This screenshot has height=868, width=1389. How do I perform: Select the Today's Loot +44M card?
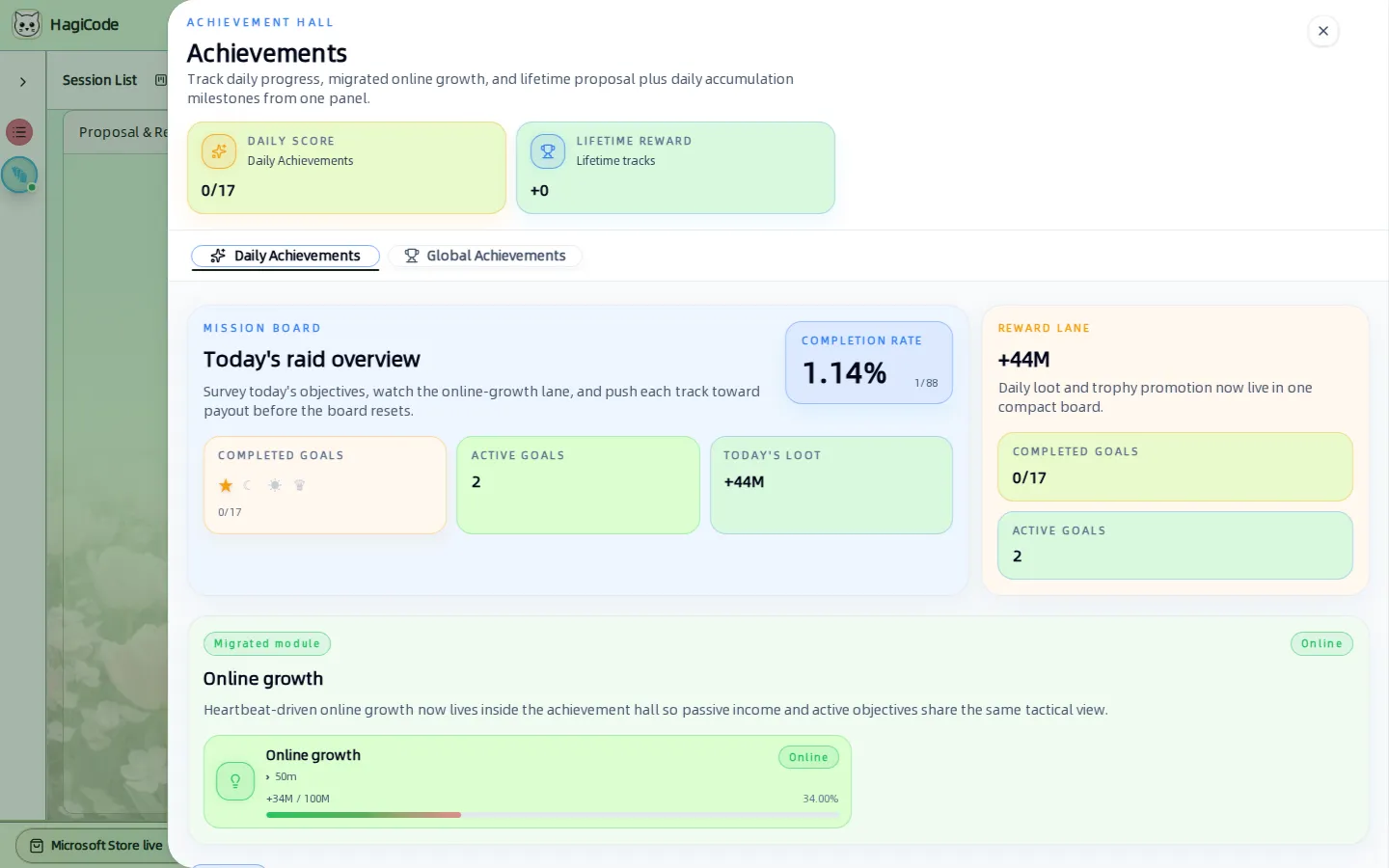(831, 485)
